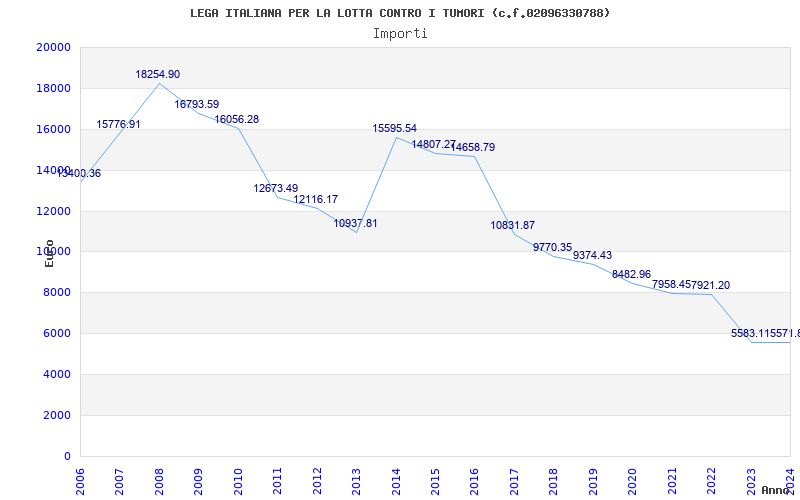
Task: Click x-axis year 2021
Action: tap(672, 481)
